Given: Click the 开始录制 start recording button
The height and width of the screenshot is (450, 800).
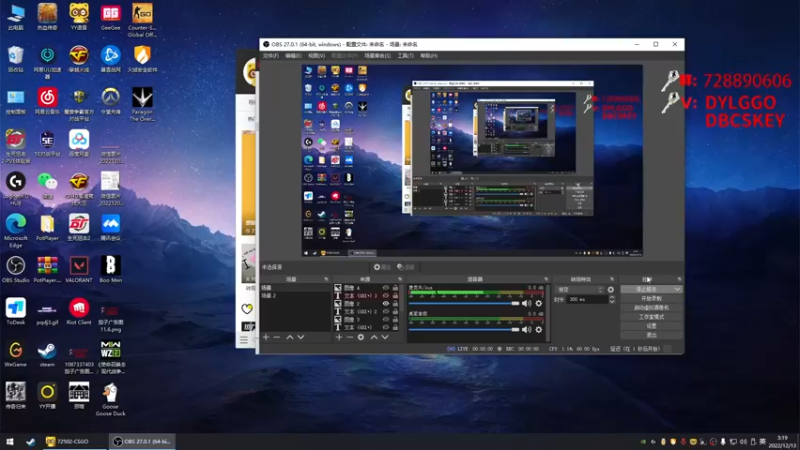Looking at the screenshot, I should (x=652, y=298).
